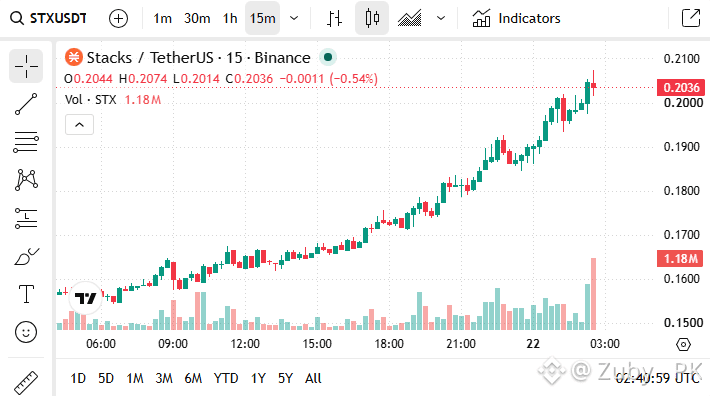Set the date range to 5D

pyautogui.click(x=106, y=378)
